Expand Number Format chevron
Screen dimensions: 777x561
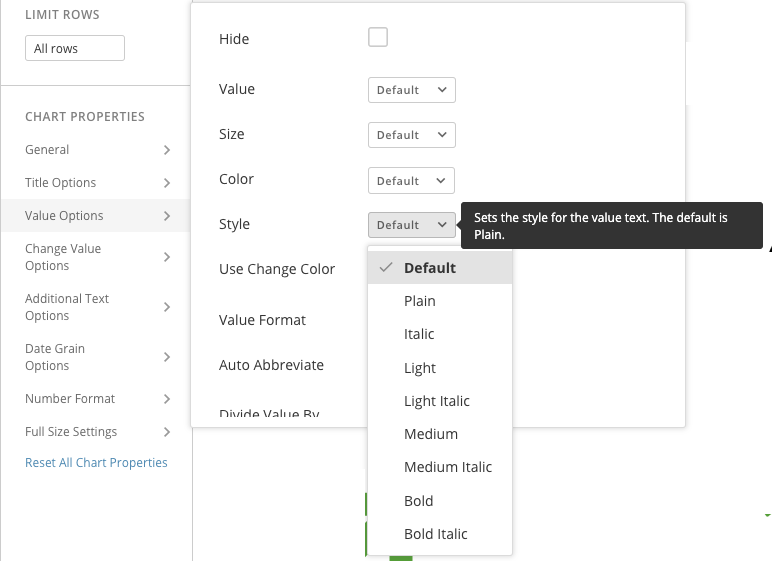[x=167, y=399]
